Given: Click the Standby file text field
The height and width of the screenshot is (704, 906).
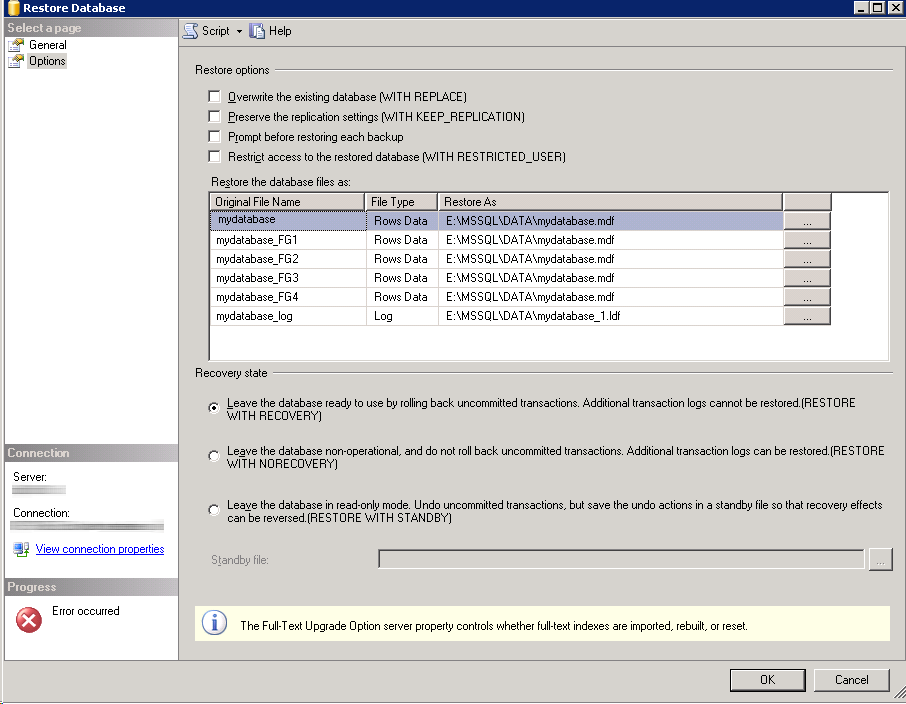Looking at the screenshot, I should tap(621, 559).
